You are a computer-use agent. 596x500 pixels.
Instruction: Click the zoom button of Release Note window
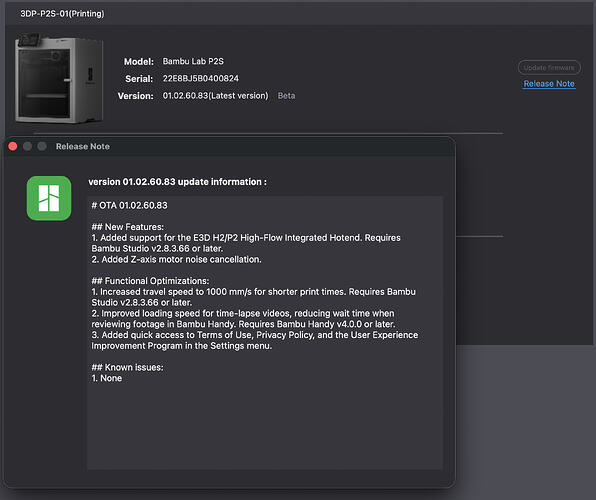42,146
